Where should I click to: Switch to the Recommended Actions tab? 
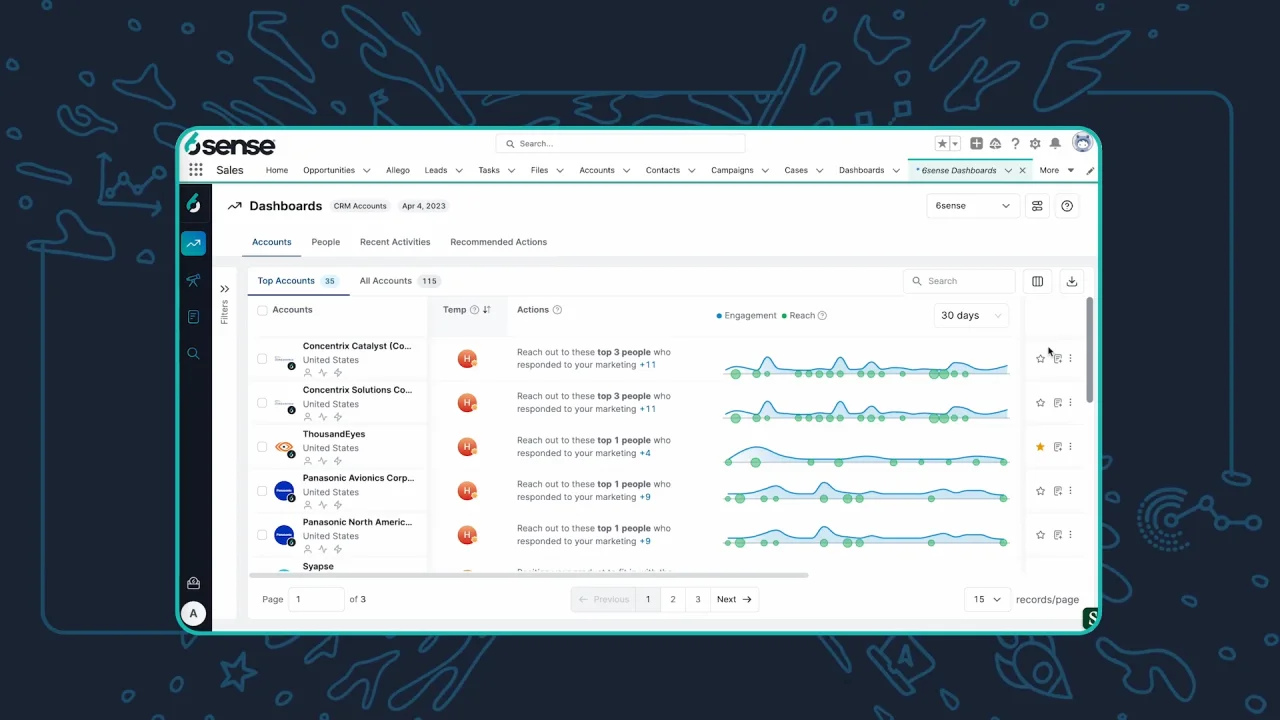(498, 242)
